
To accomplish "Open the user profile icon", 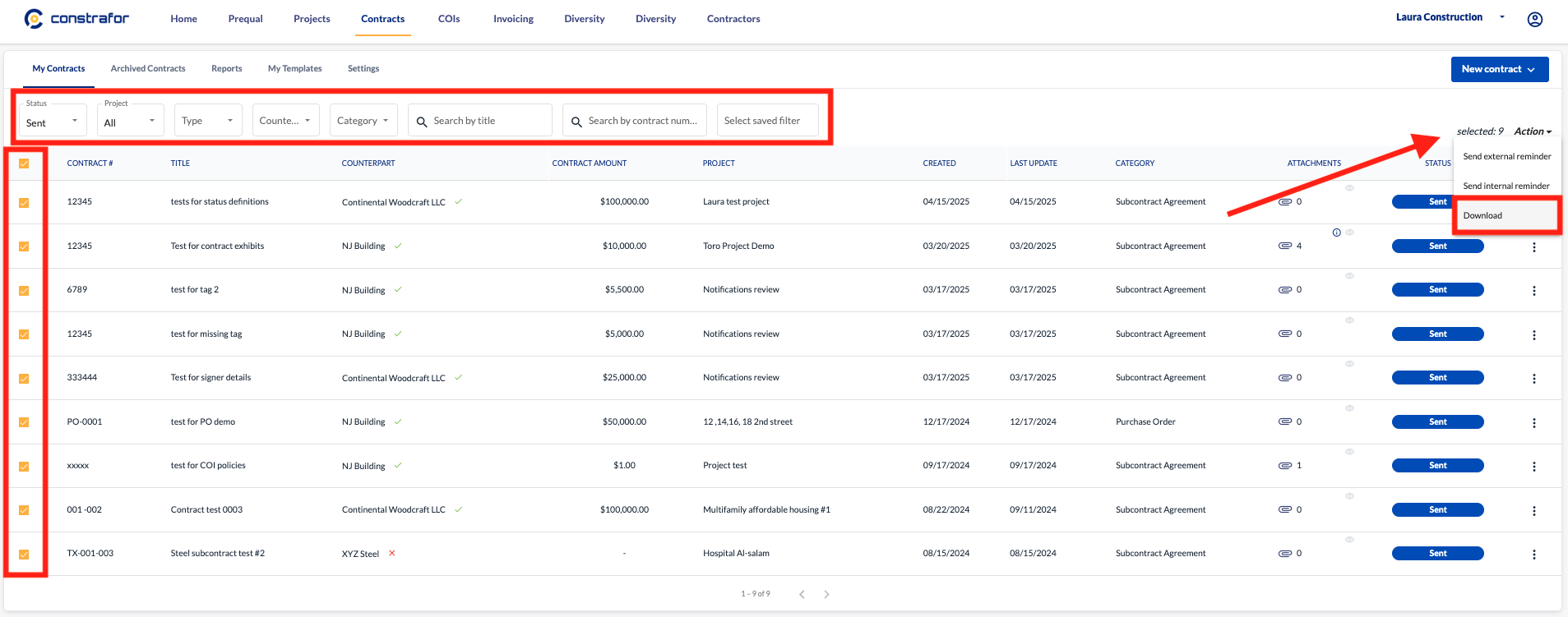I will (x=1534, y=20).
